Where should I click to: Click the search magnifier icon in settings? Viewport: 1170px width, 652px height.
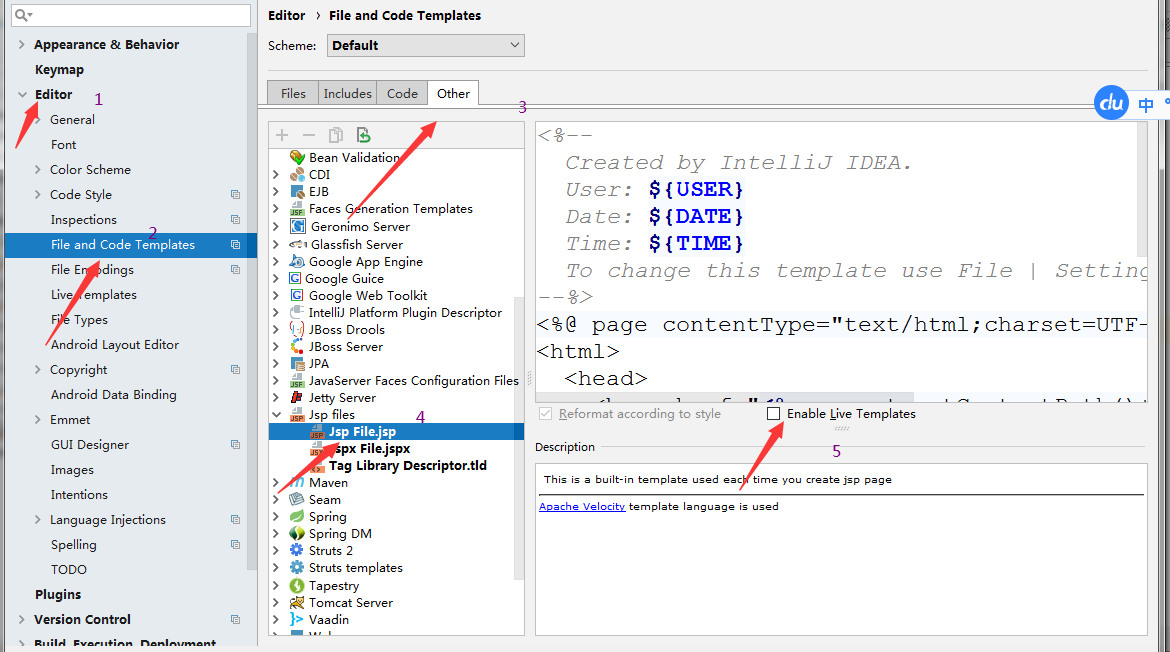[x=21, y=15]
